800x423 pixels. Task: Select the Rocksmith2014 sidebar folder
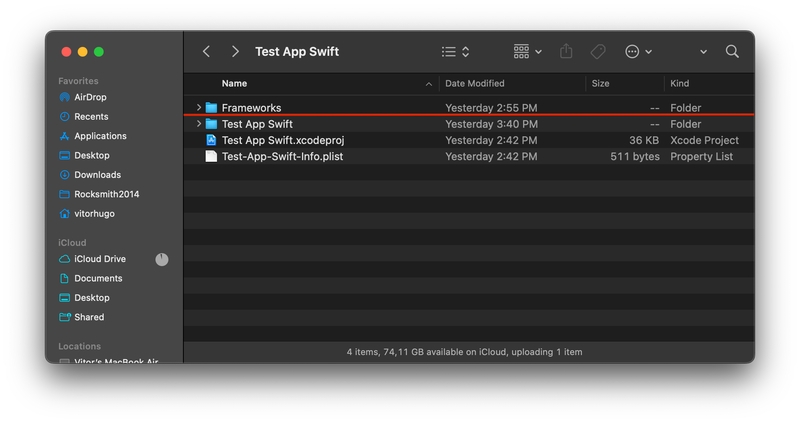[105, 194]
